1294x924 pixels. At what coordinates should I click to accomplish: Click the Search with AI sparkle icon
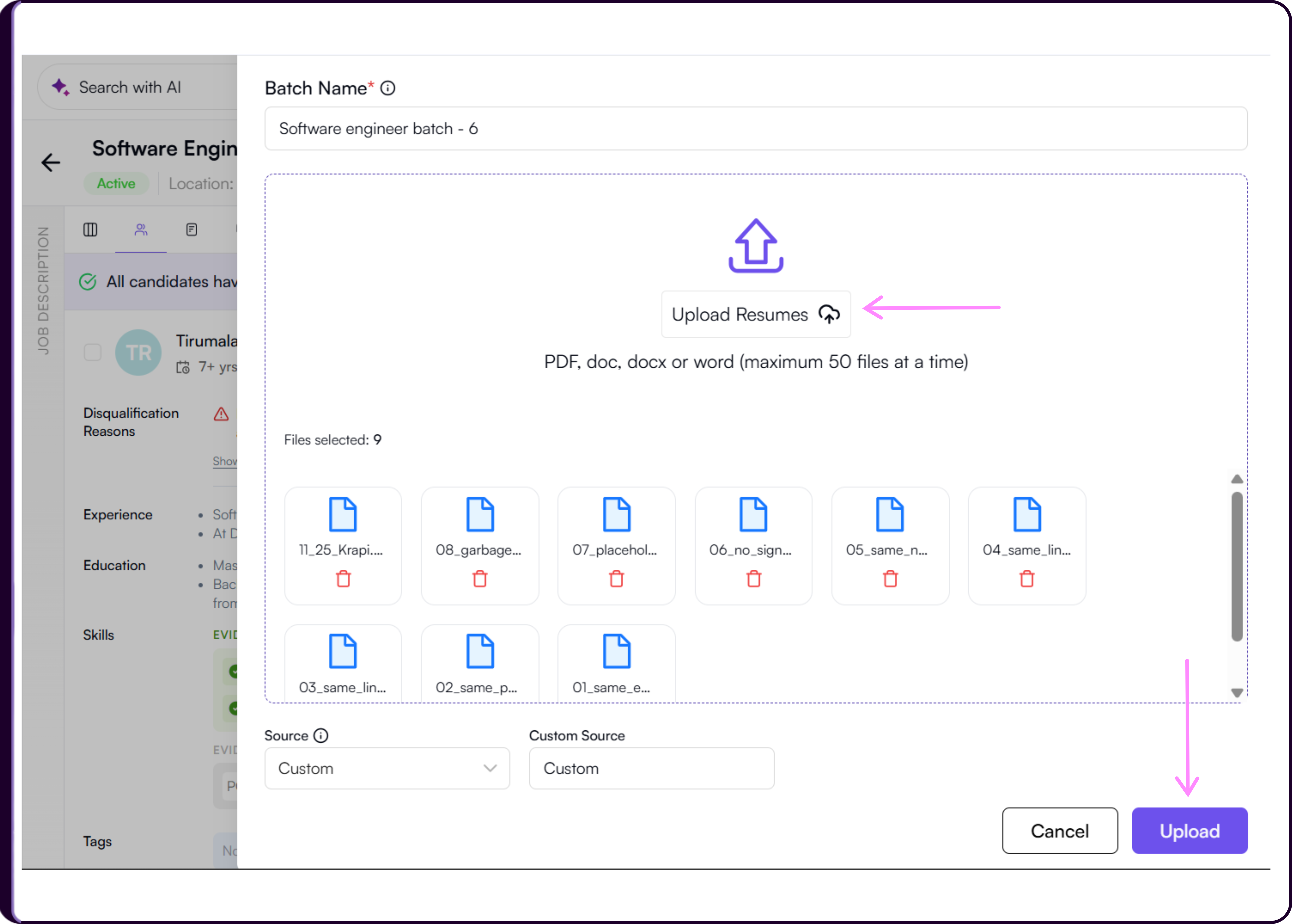(x=61, y=87)
